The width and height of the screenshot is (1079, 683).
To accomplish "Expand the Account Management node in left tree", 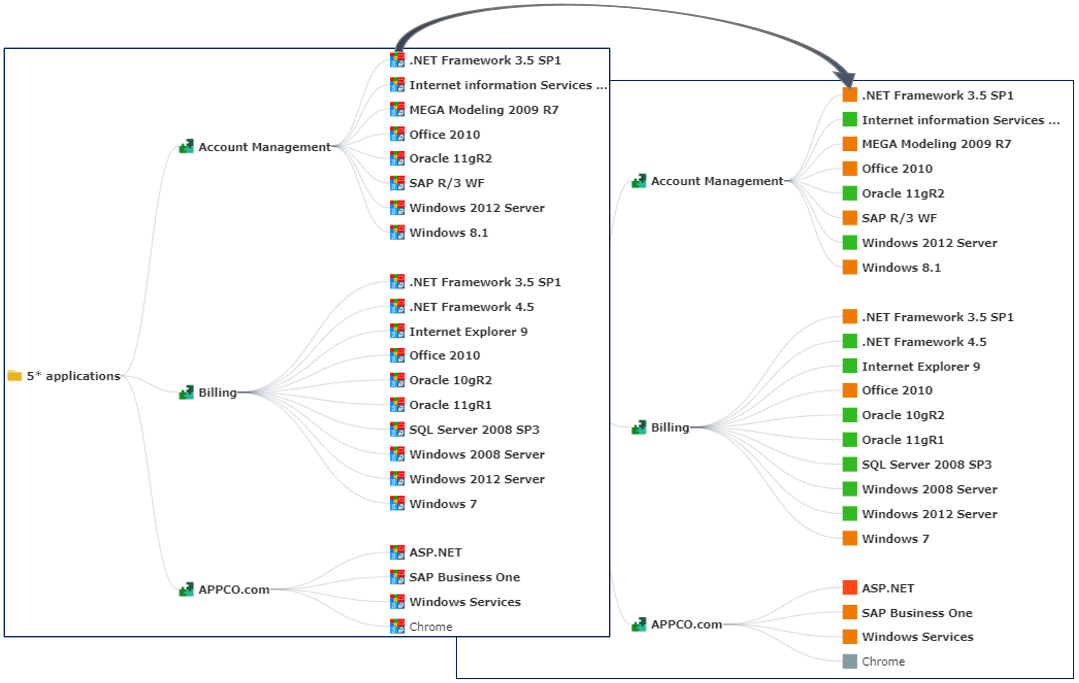I will point(264,147).
